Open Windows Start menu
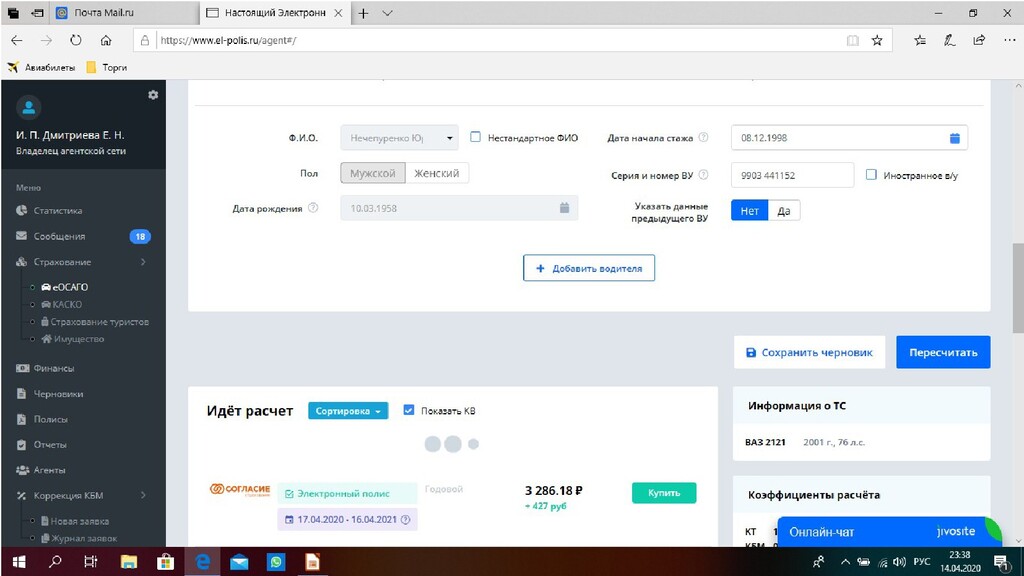 tap(19, 562)
